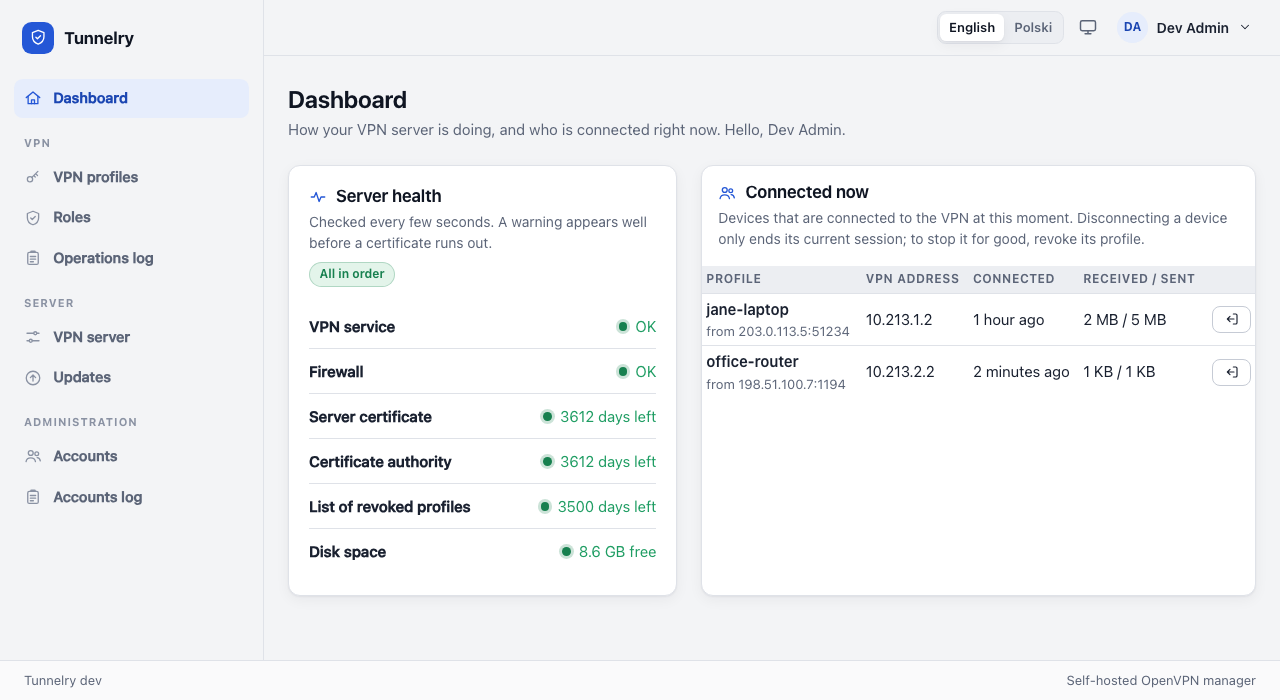This screenshot has height=700, width=1280.
Task: Click the office-router profile name
Action: [752, 362]
